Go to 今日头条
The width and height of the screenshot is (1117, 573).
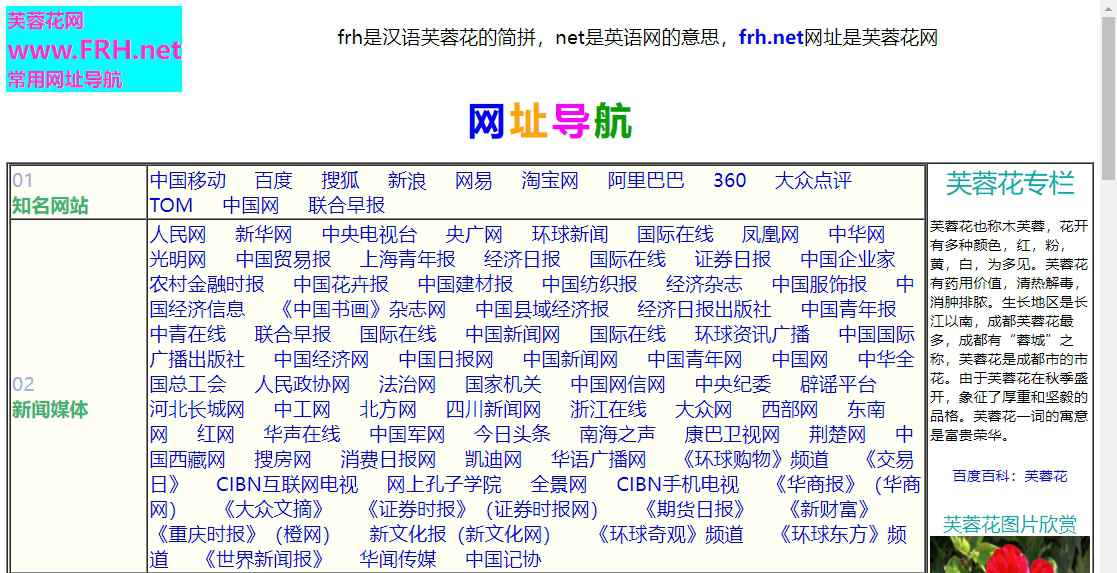(x=512, y=435)
